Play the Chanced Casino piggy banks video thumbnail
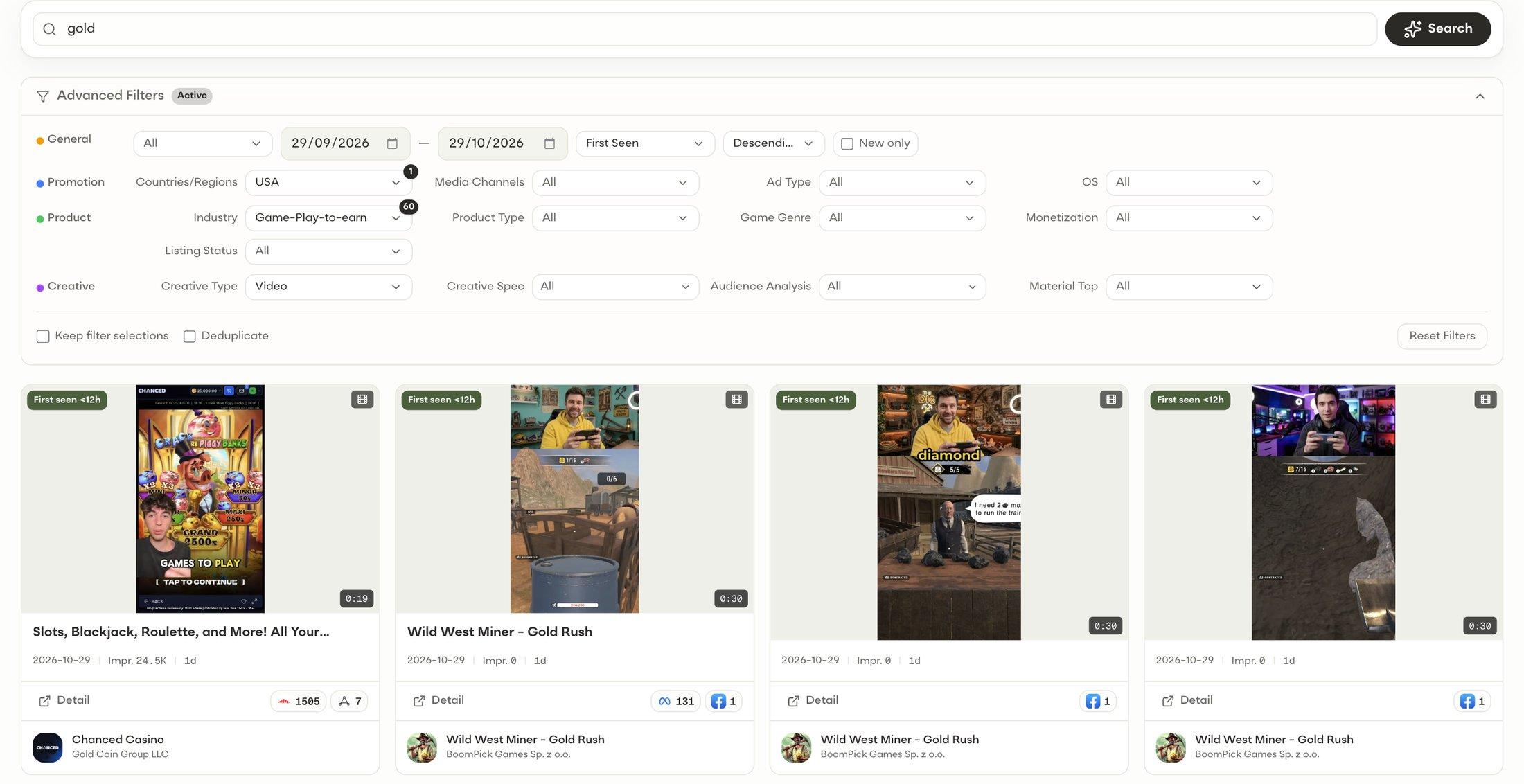Viewport: 1524px width, 784px height. coord(200,499)
